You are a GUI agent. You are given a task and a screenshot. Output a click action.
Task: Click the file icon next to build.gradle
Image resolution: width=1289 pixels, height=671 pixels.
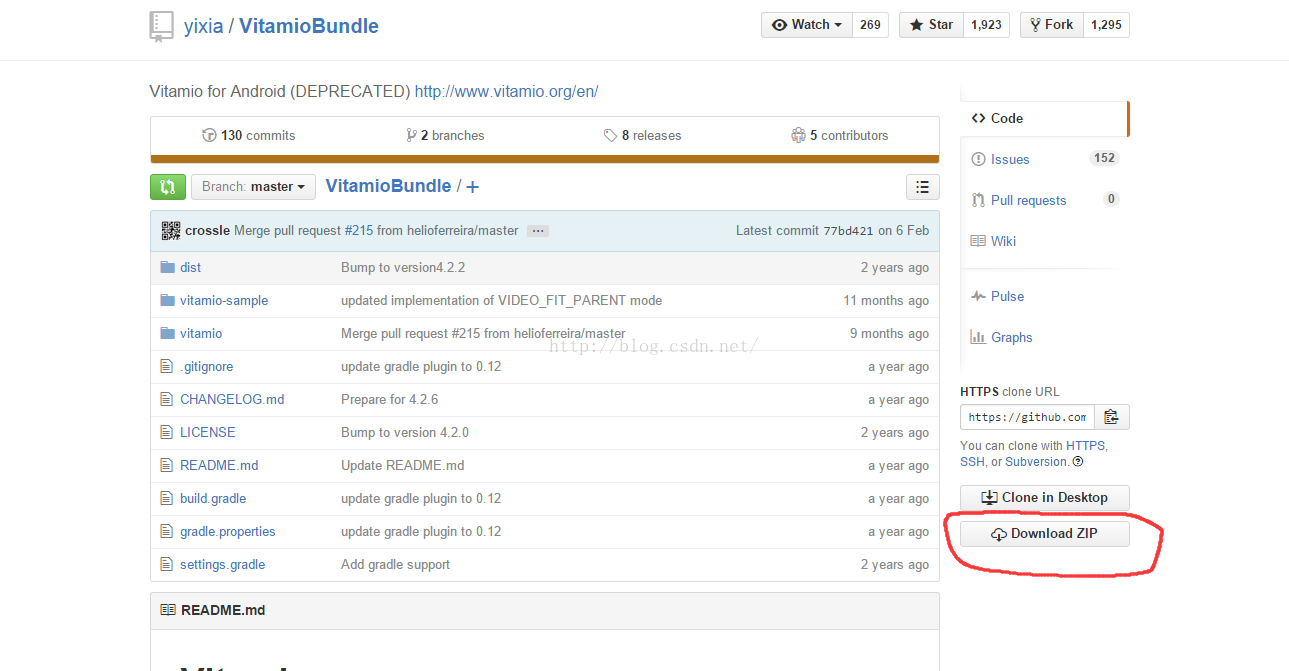click(x=167, y=498)
